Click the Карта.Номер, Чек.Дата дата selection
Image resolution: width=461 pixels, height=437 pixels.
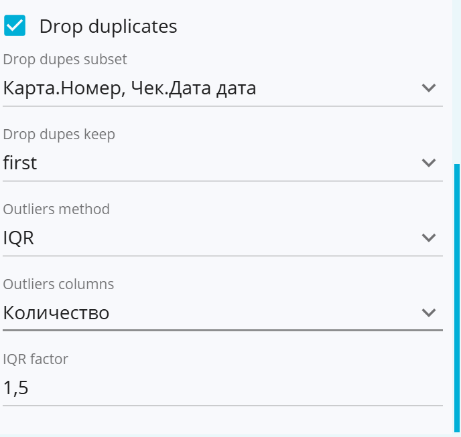pyautogui.click(x=129, y=88)
